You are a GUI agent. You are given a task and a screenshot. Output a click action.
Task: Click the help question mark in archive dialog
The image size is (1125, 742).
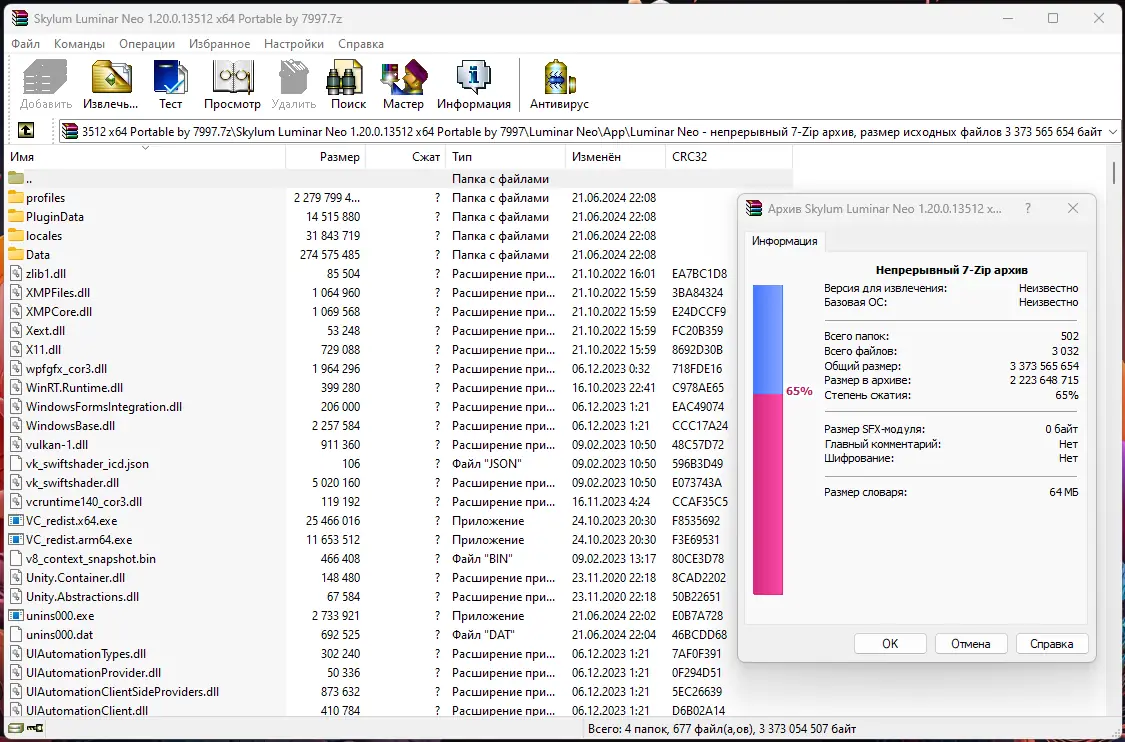tap(1028, 208)
